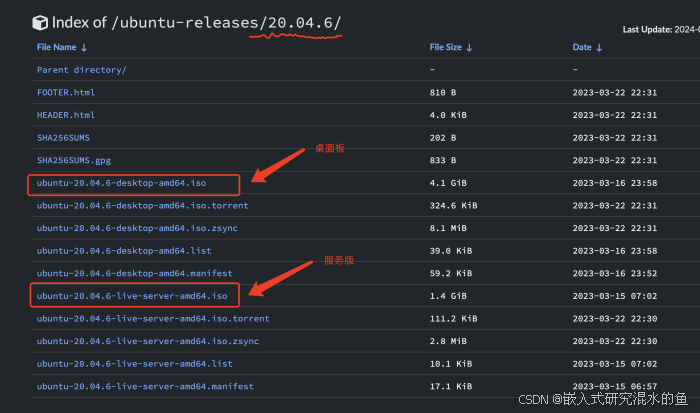700x413 pixels.
Task: Click the date 2023-03-15 06:57
Action: click(x=615, y=386)
